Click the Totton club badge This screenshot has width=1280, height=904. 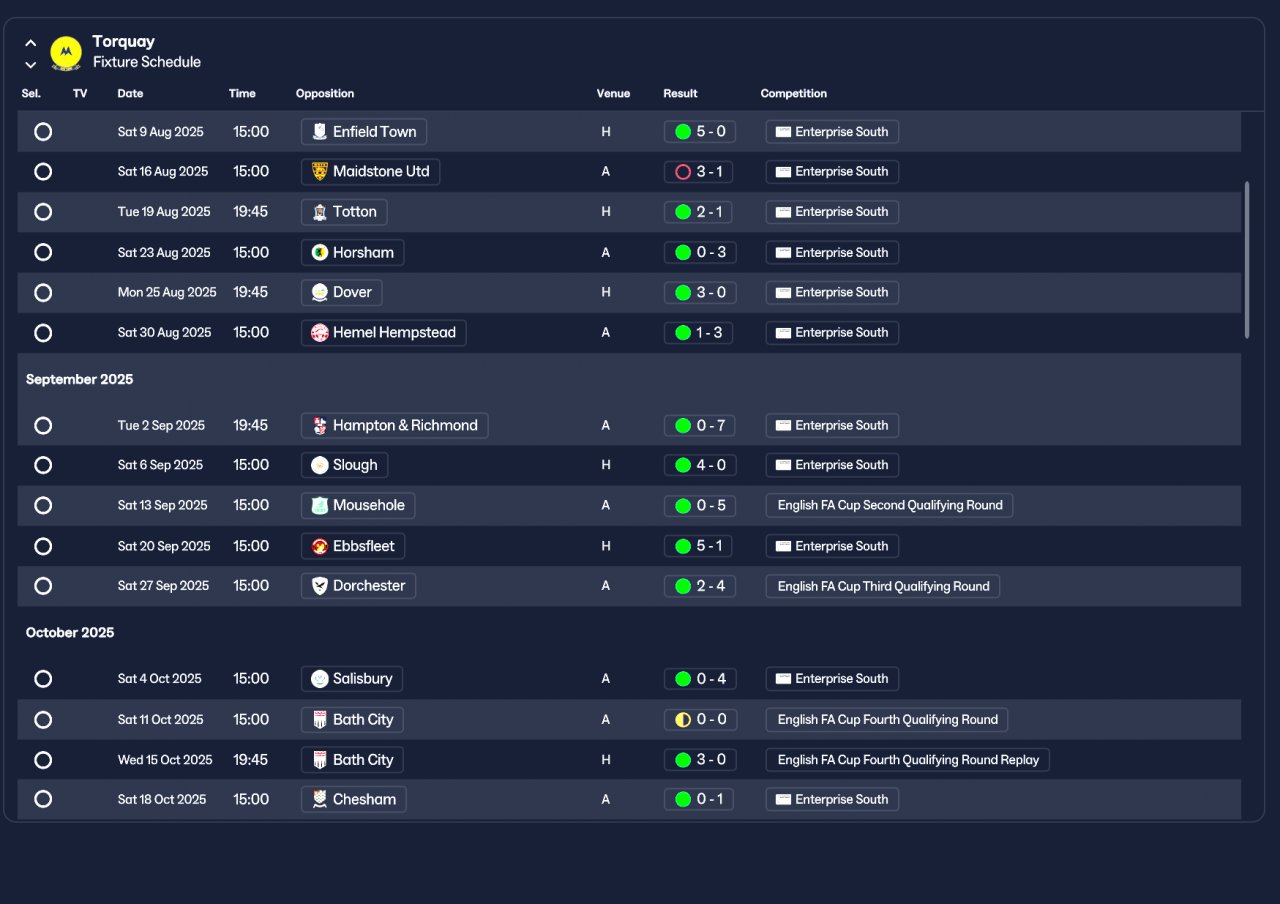tap(319, 212)
